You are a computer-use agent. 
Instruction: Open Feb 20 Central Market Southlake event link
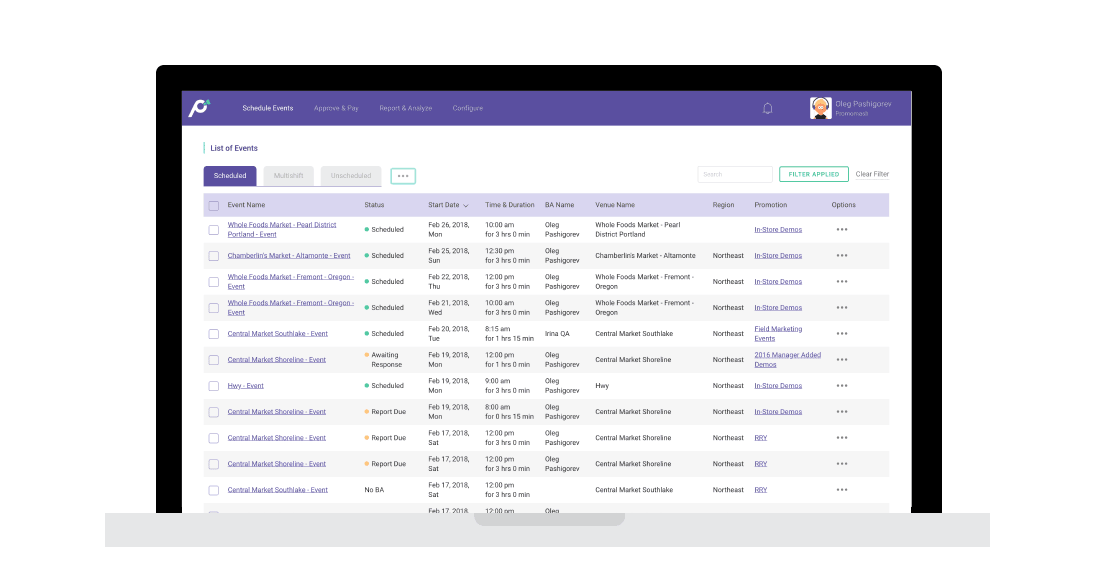277,334
